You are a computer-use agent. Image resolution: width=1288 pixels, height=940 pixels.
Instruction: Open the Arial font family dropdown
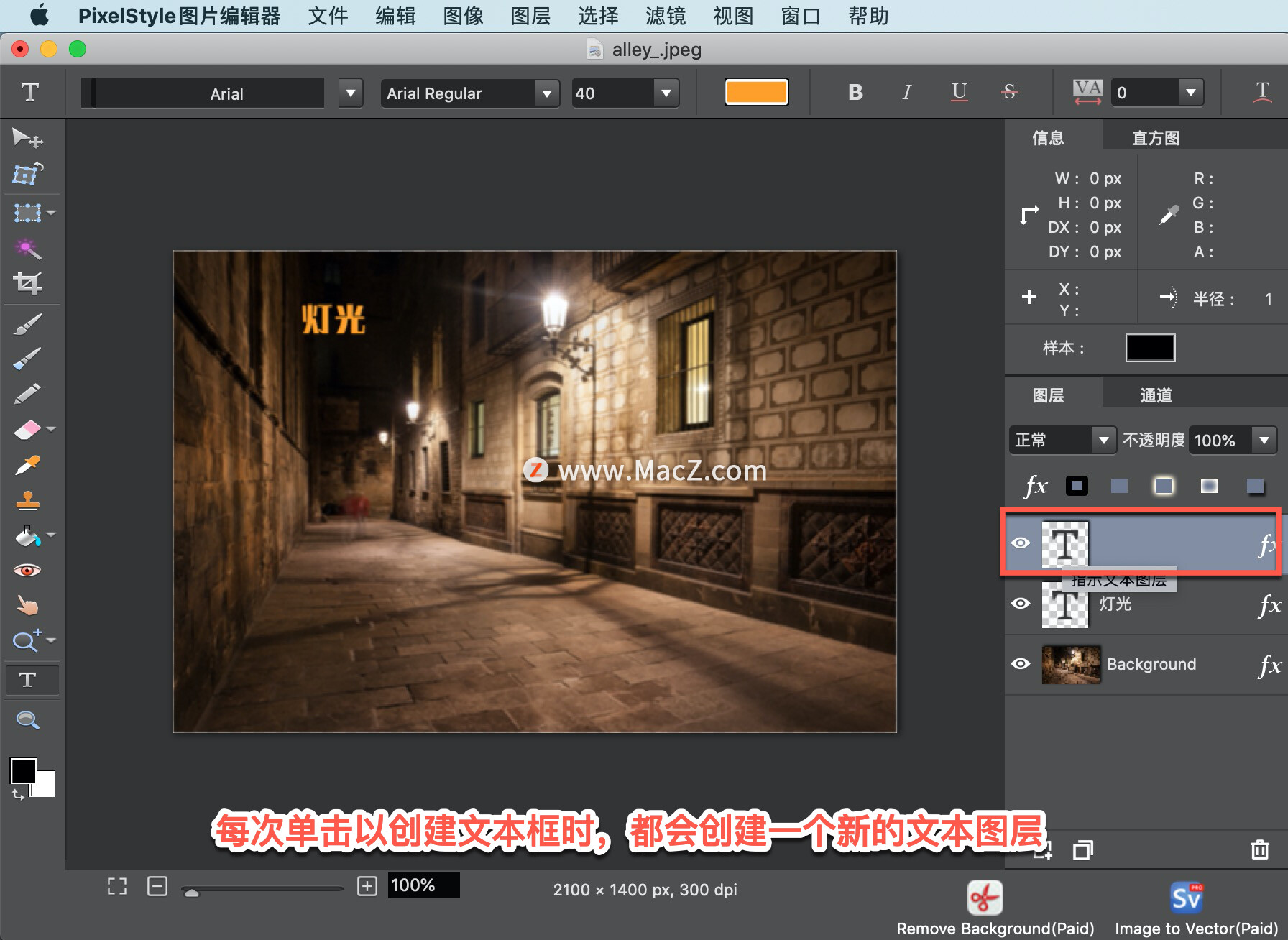pyautogui.click(x=350, y=93)
